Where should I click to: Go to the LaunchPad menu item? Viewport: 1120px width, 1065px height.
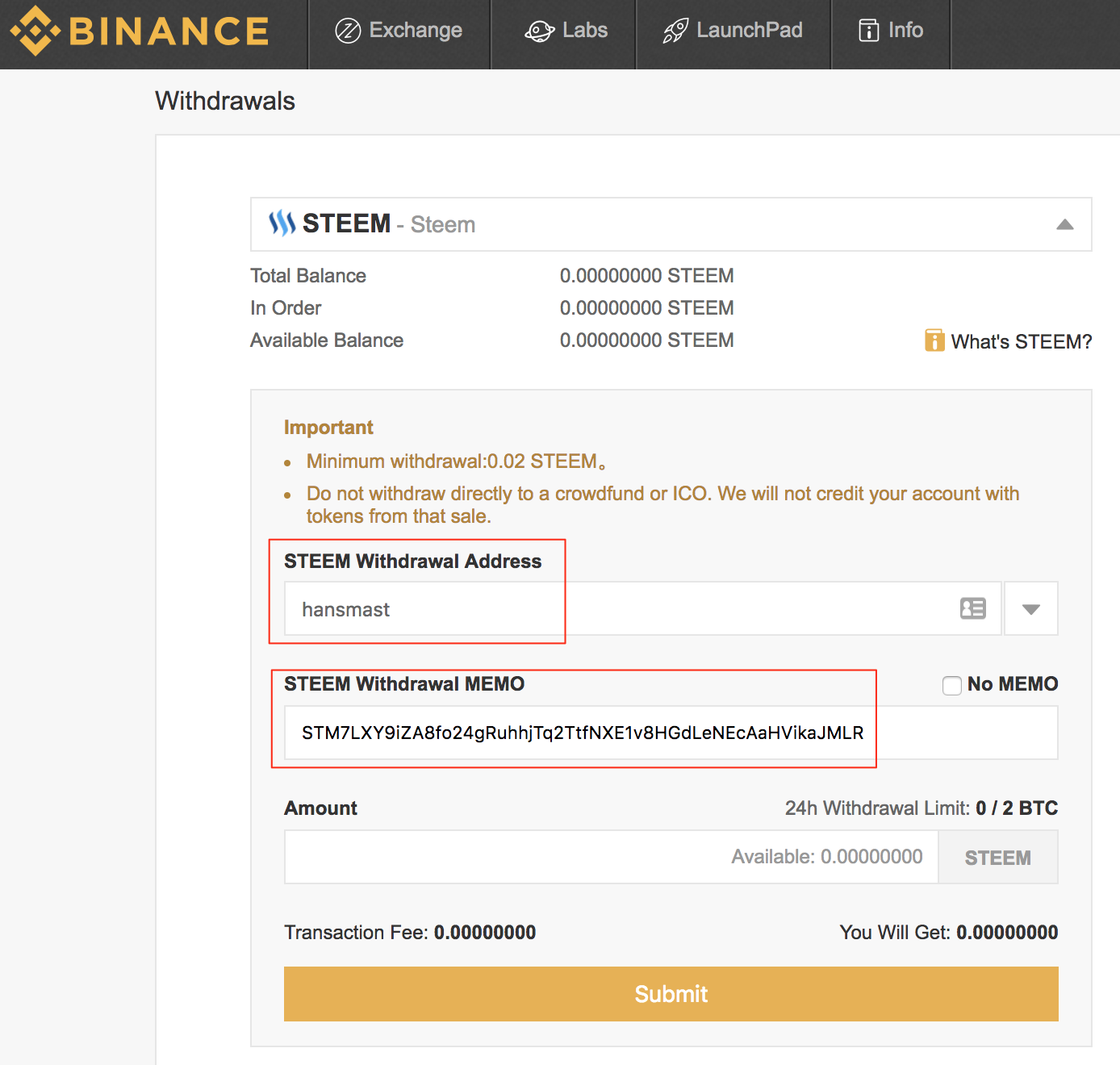[x=733, y=31]
